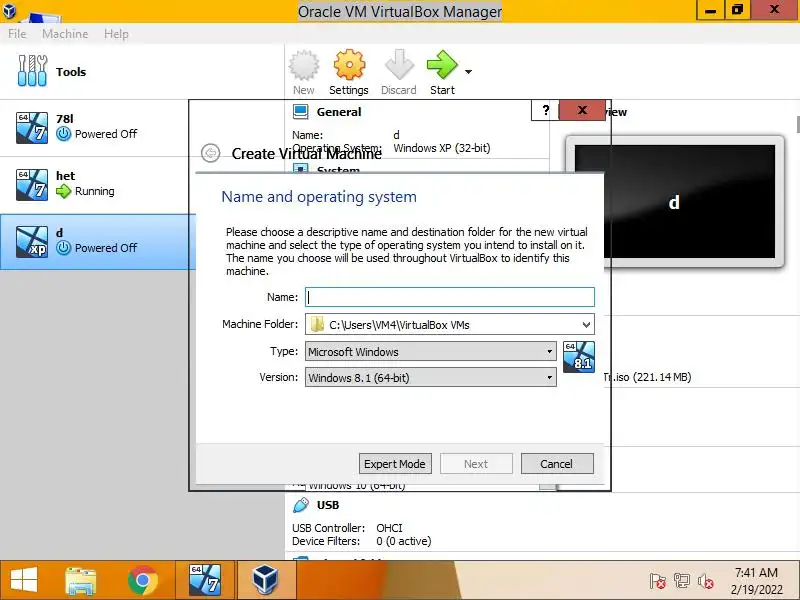The height and width of the screenshot is (600, 800).
Task: Click the USB section header label
Action: pos(328,505)
